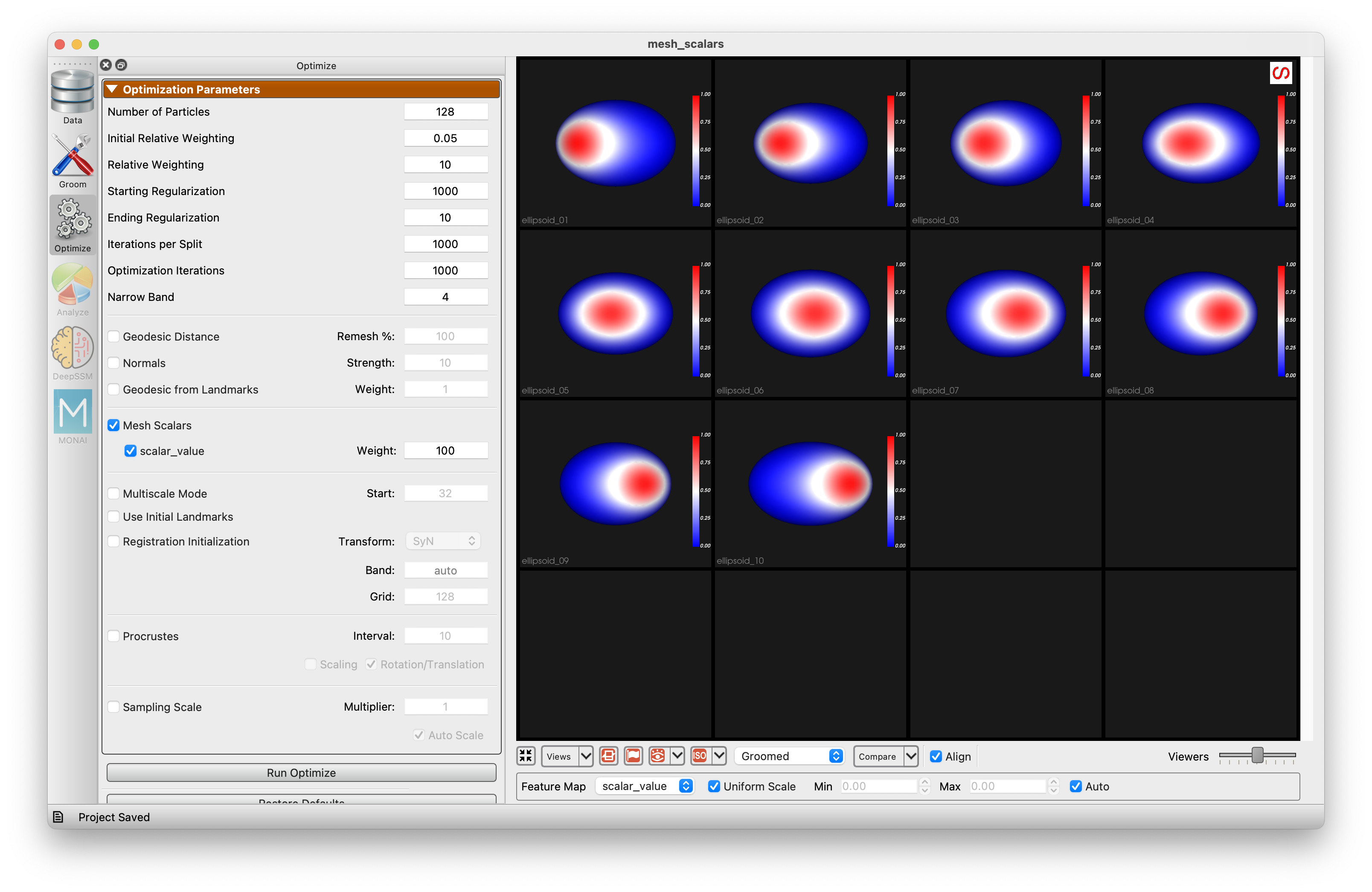
Task: Click the auto-view fit icon
Action: click(525, 756)
